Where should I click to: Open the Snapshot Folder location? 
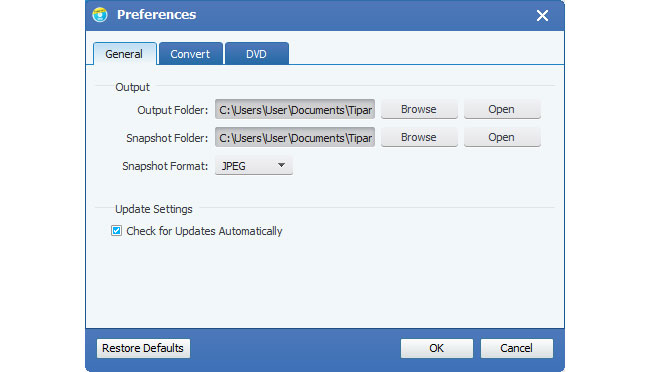click(x=502, y=137)
